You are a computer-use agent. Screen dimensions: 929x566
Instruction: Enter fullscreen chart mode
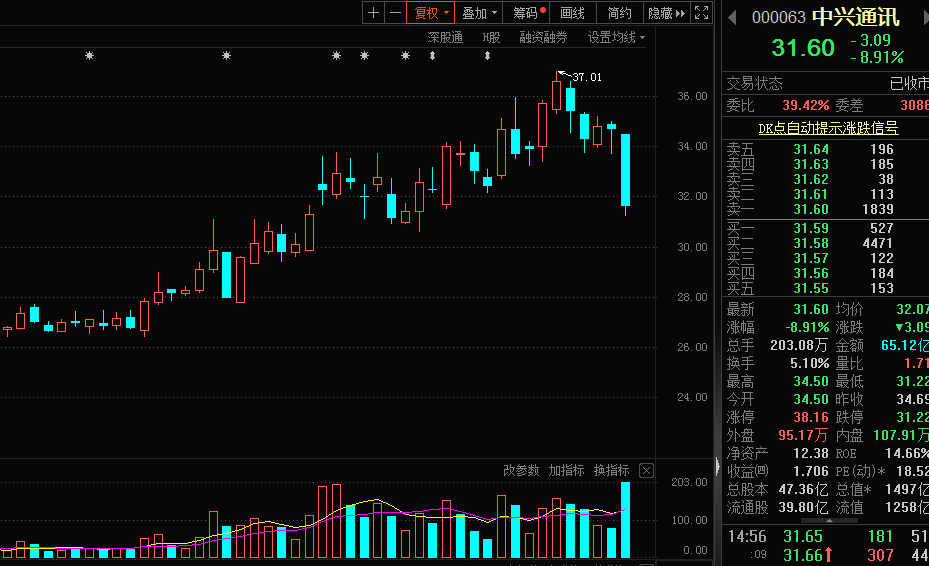[x=701, y=13]
